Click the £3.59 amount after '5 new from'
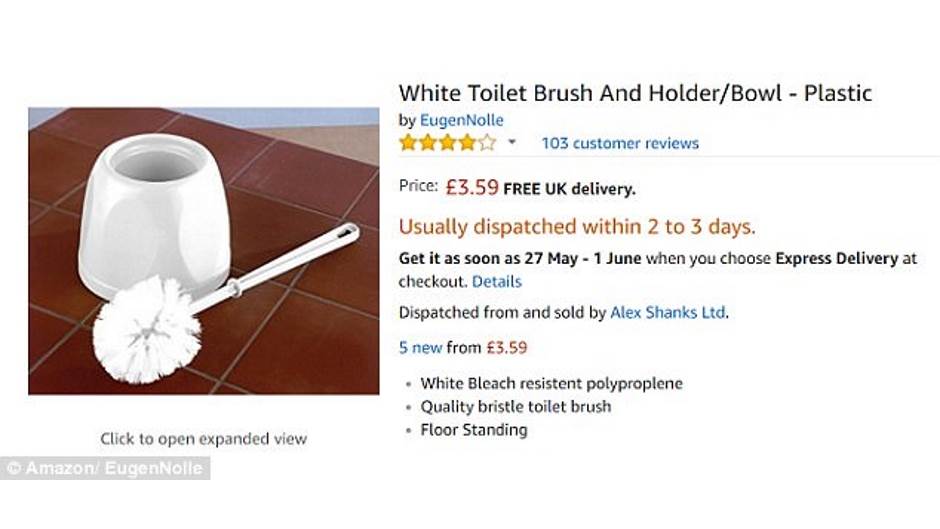 [x=506, y=348]
